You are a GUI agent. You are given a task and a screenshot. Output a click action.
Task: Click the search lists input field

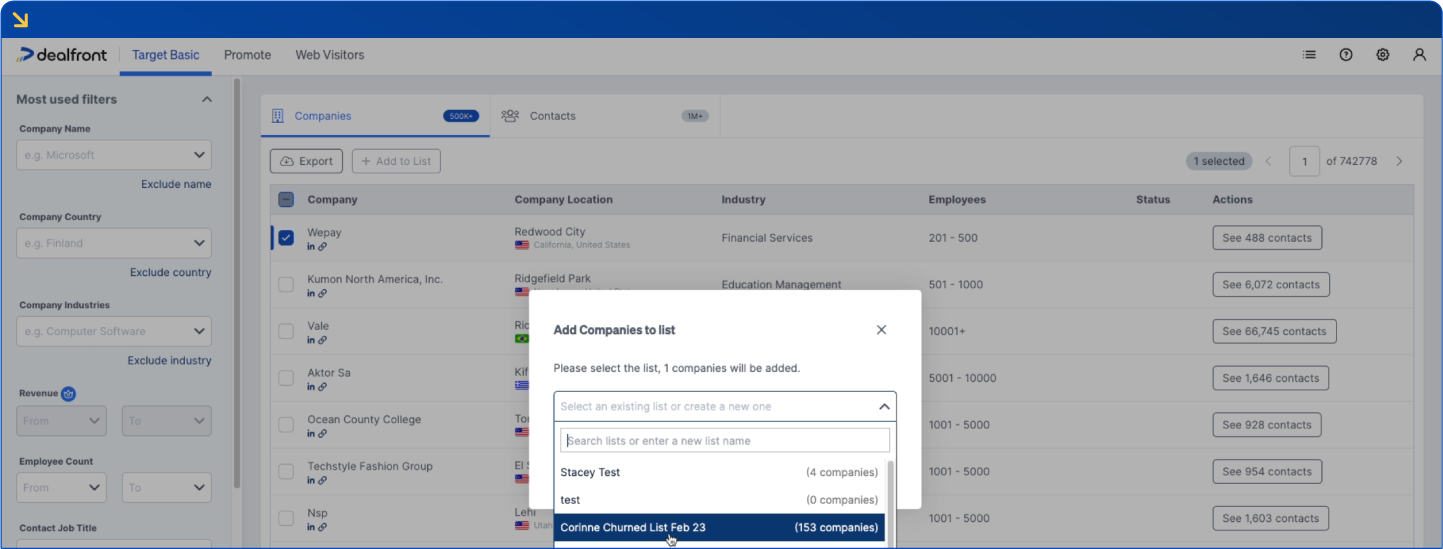tap(725, 441)
